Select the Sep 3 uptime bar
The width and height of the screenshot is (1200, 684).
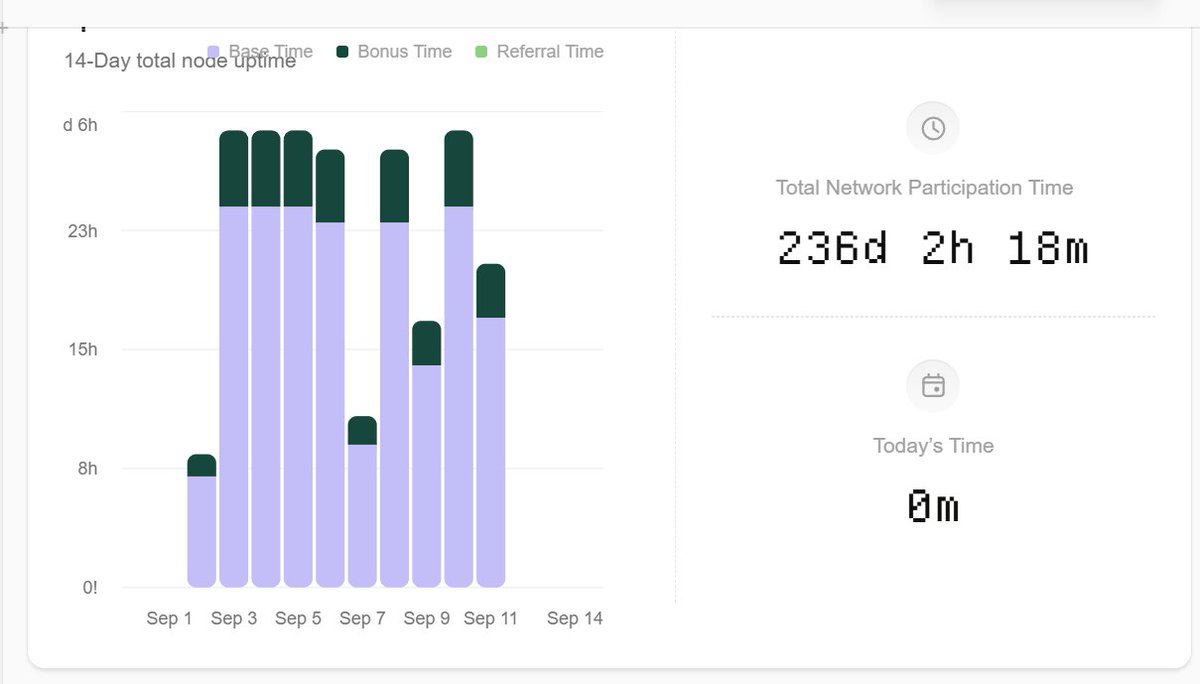[x=234, y=359]
